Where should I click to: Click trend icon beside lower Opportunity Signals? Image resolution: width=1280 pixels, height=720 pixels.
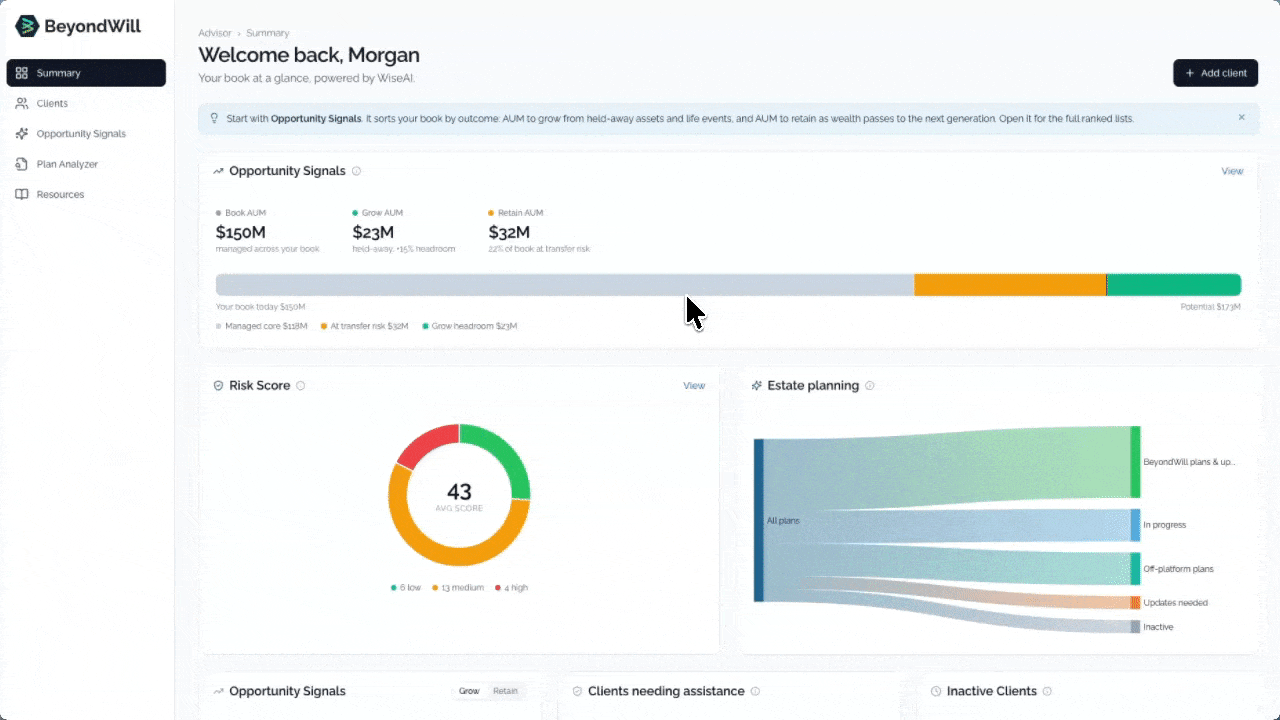pyautogui.click(x=218, y=691)
